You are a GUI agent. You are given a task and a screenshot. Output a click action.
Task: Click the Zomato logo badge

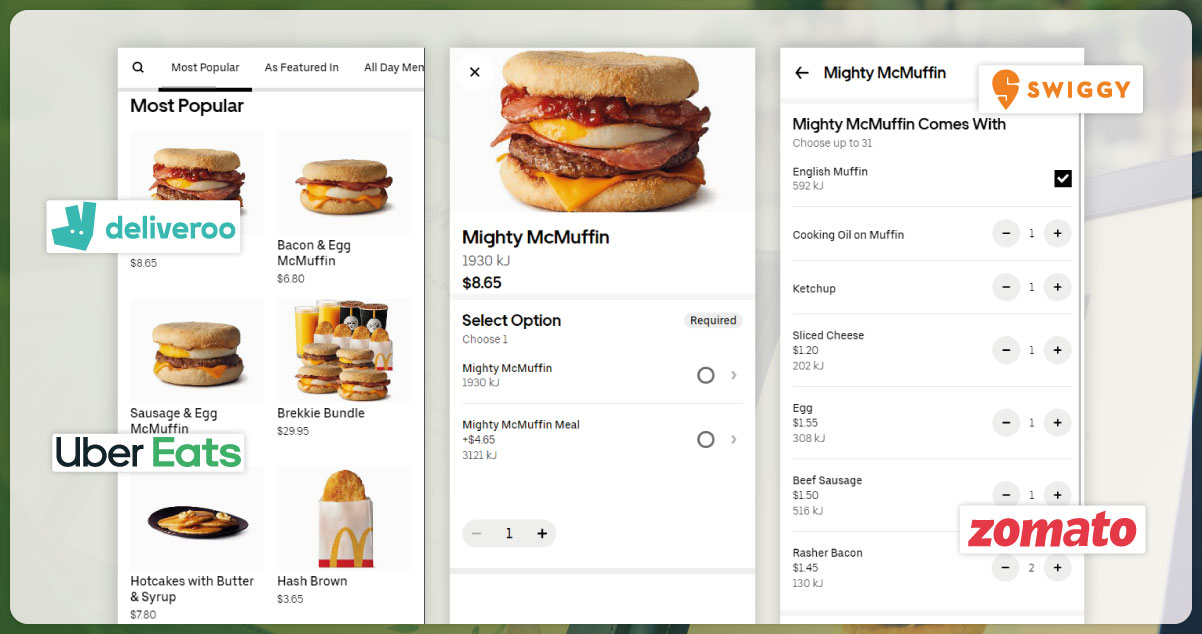coord(1052,529)
